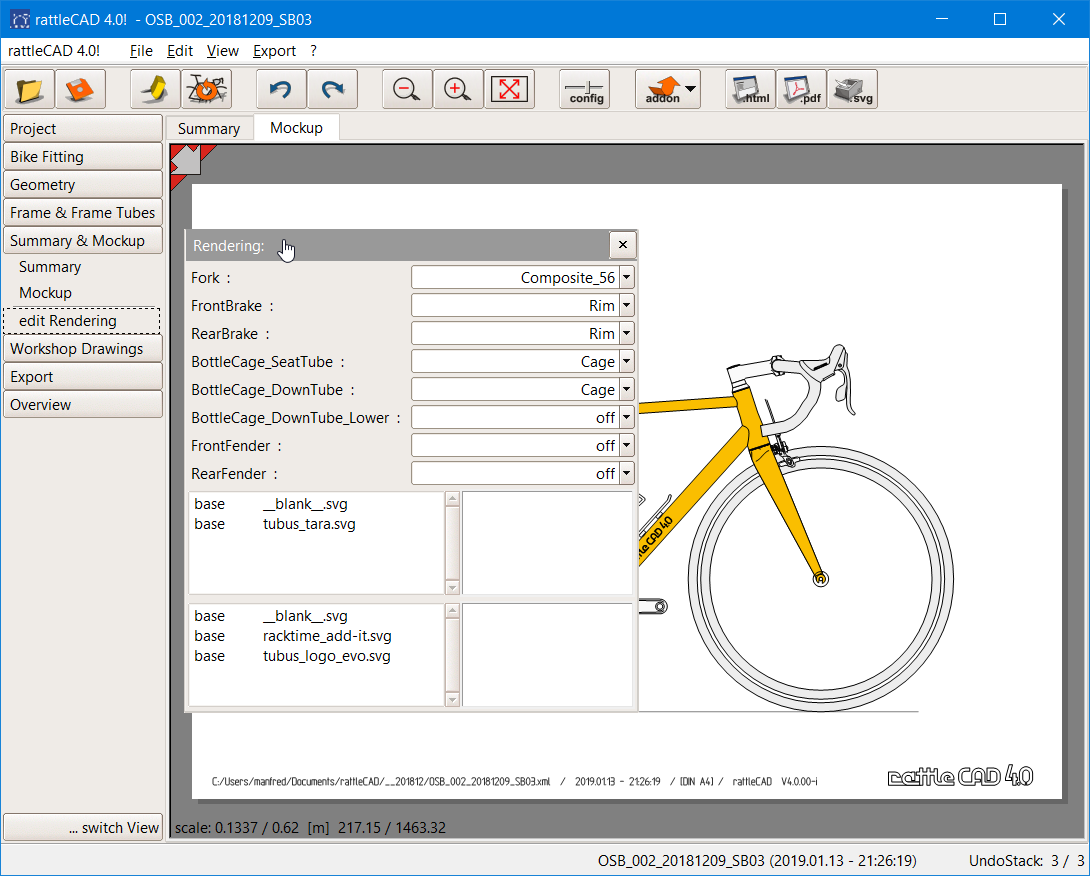Image resolution: width=1090 pixels, height=876 pixels.
Task: Expand the FrontFender dropdown
Action: point(627,446)
